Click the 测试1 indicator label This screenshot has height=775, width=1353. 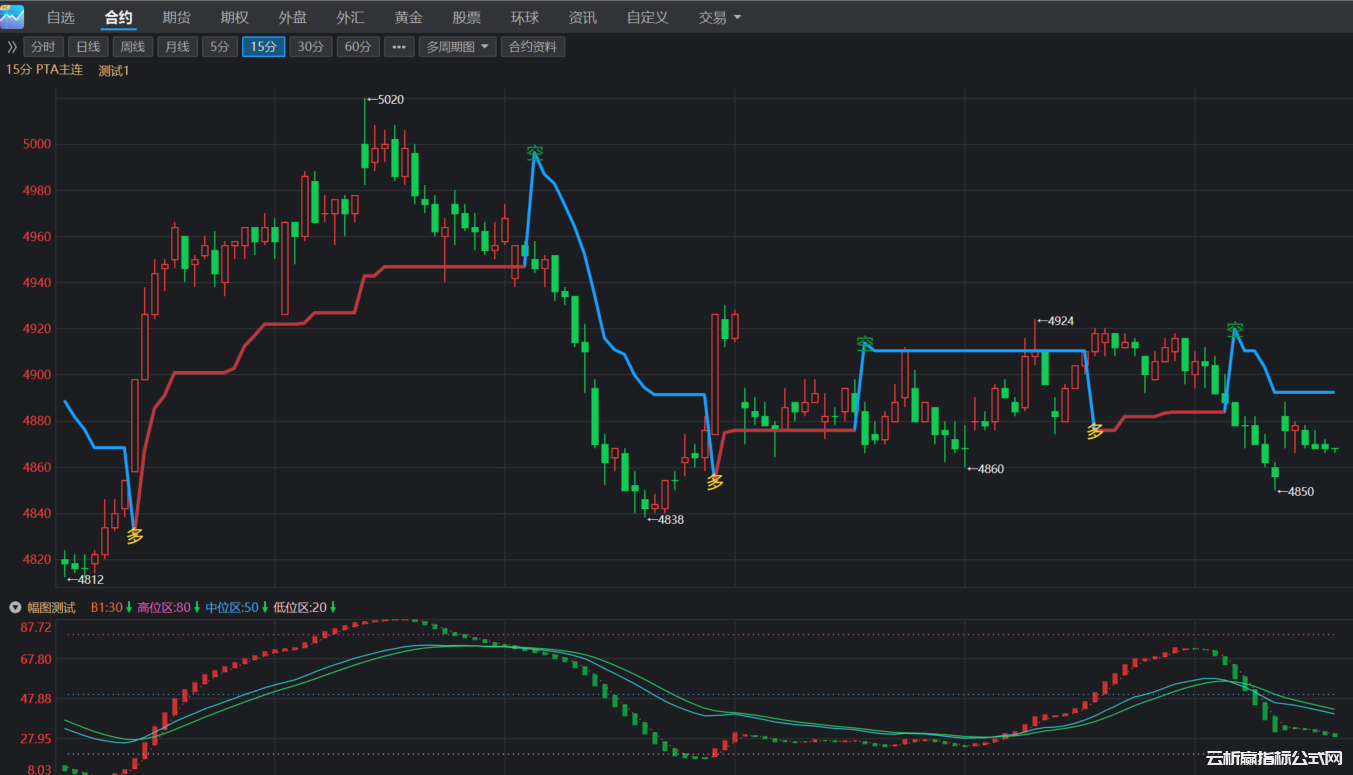pyautogui.click(x=114, y=71)
